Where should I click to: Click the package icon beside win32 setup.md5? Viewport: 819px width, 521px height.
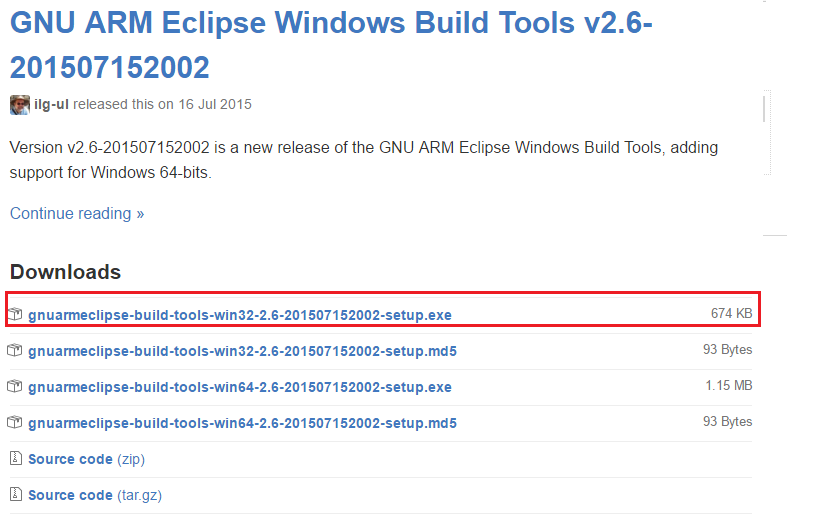[15, 351]
